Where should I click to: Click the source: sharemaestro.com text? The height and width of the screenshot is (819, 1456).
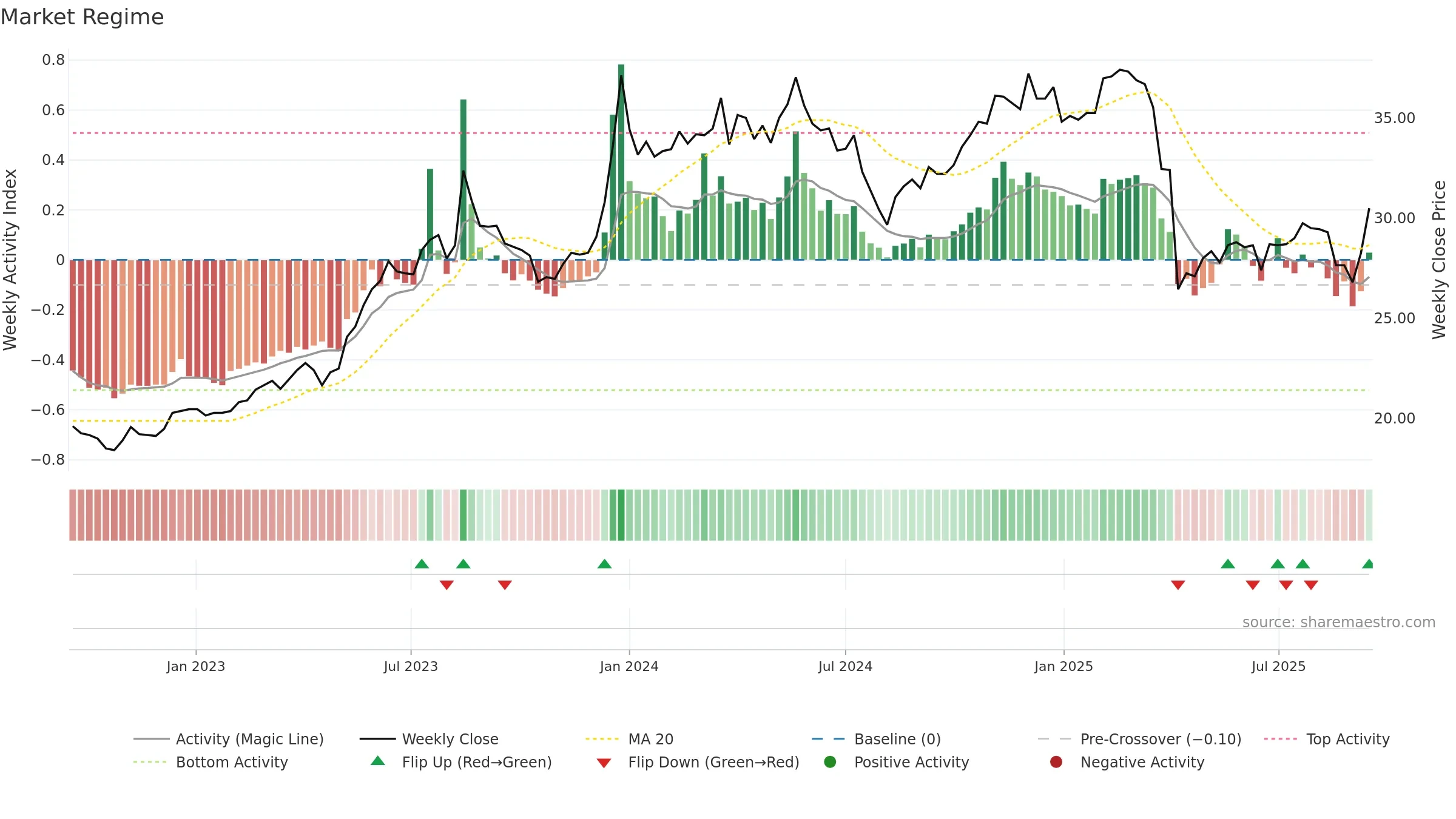point(1339,622)
